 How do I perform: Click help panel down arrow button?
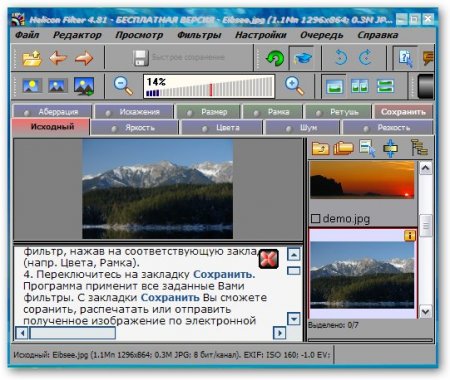(294, 319)
